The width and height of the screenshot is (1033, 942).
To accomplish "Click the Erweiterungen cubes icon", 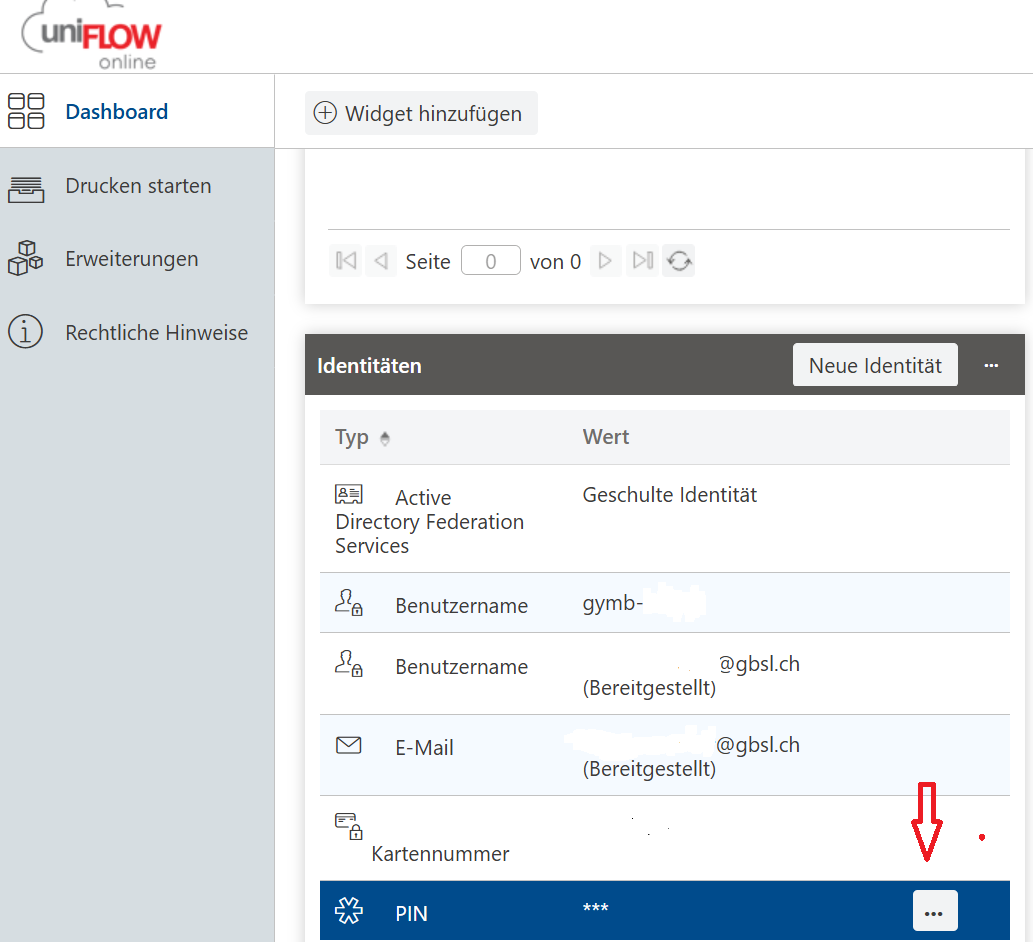I will tap(26, 259).
